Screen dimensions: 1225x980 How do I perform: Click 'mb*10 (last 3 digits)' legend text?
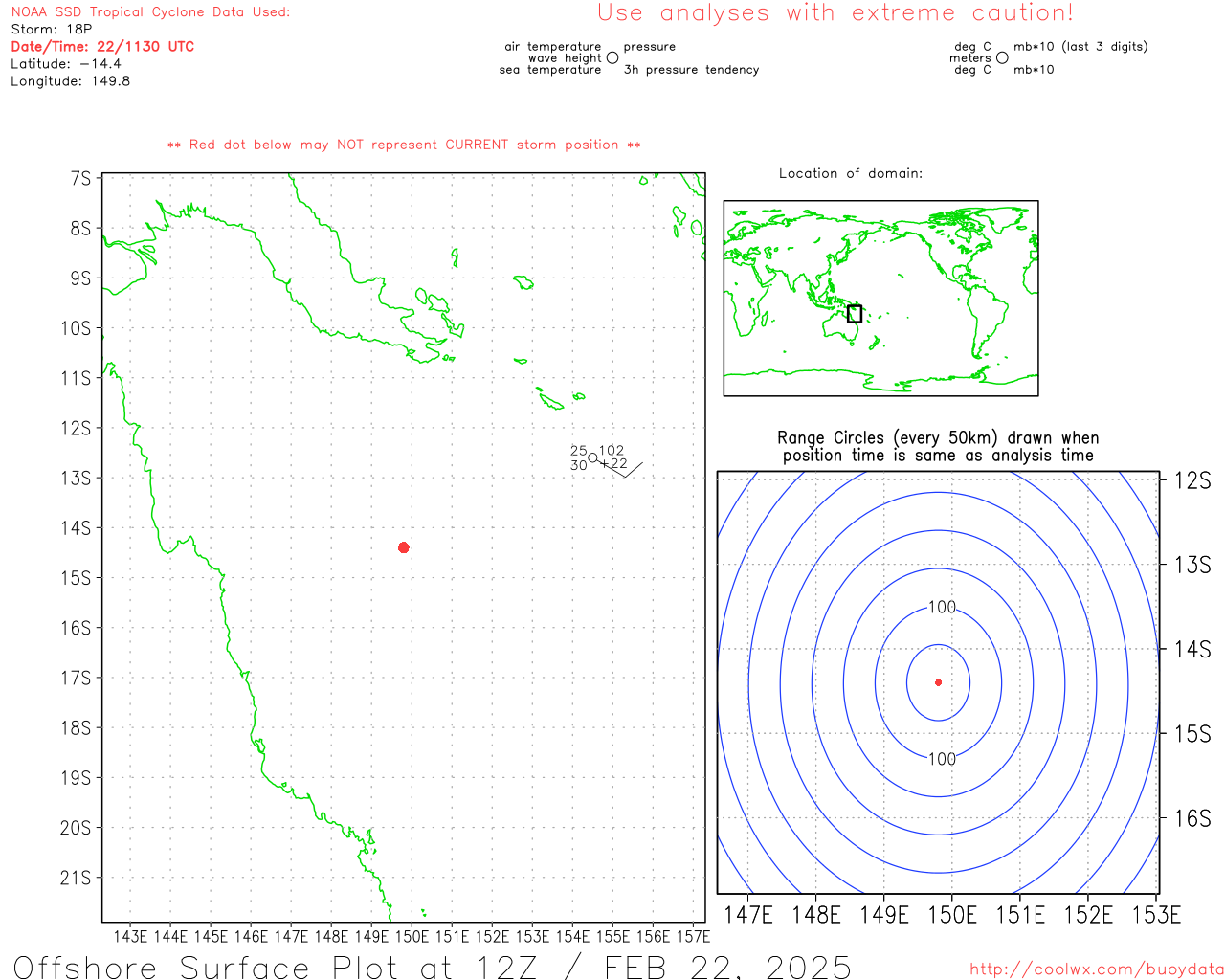pyautogui.click(x=1080, y=47)
